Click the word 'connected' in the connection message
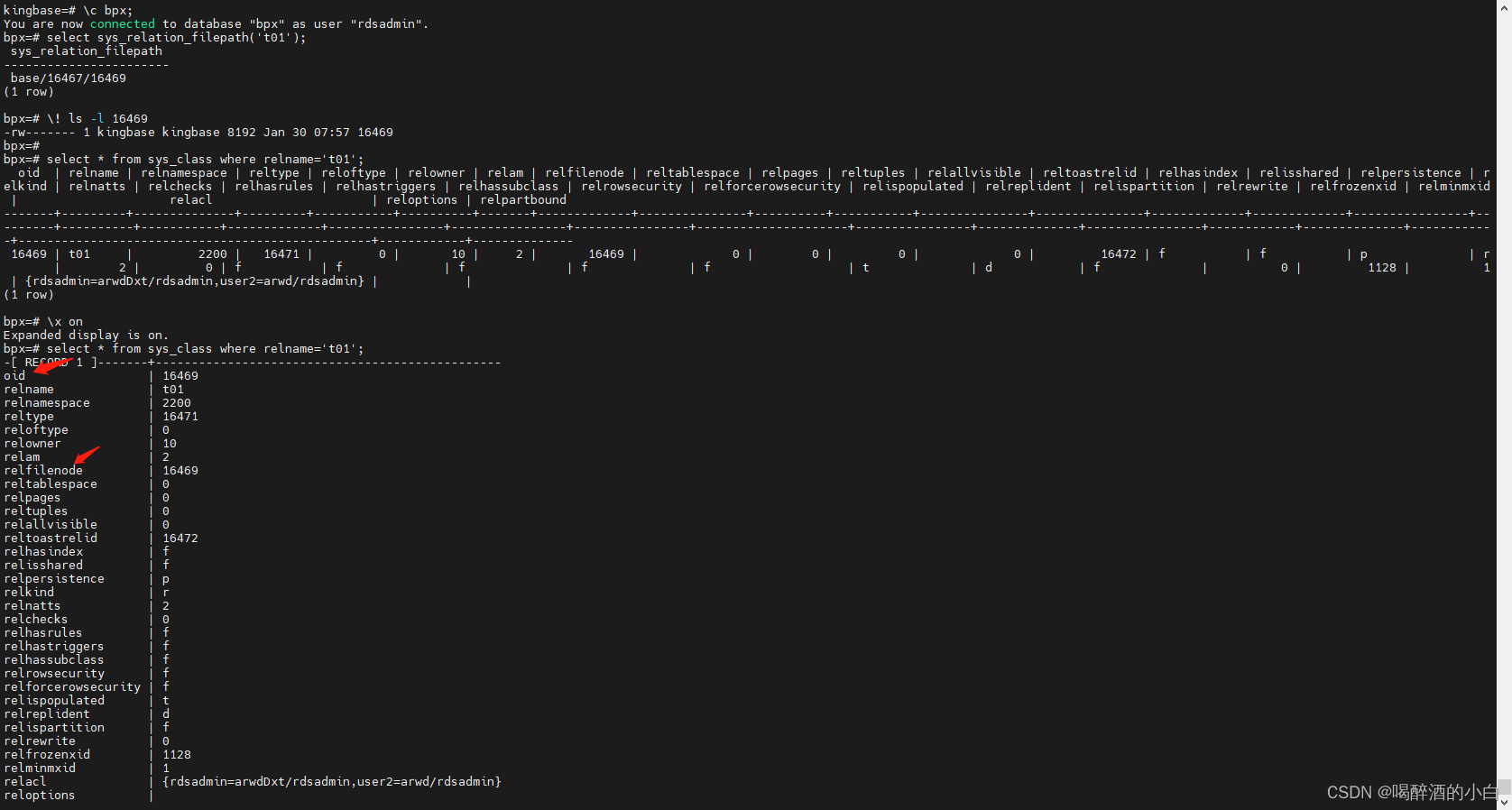This screenshot has height=810, width=1512. 123,24
